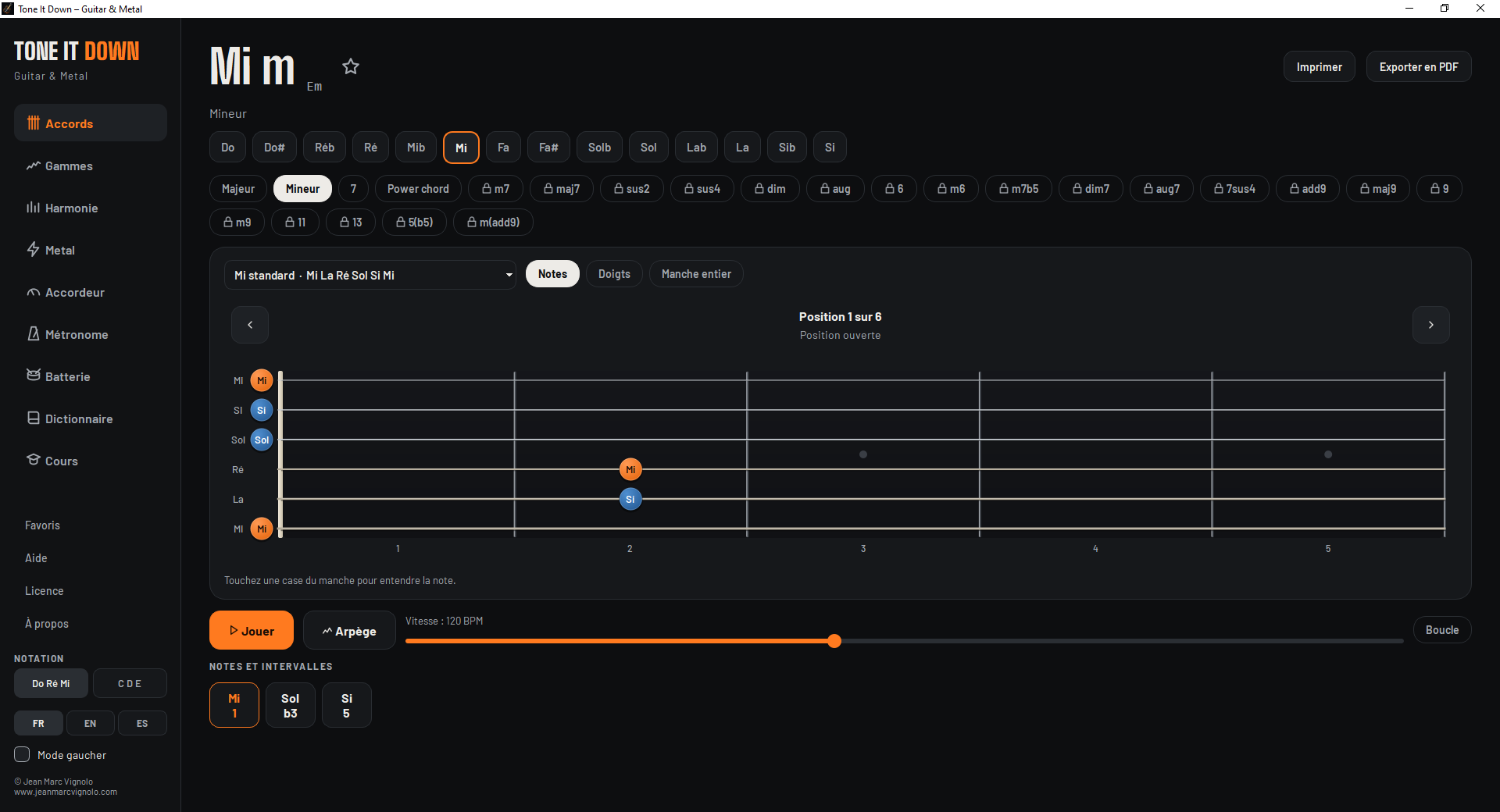Select the locked m(add9) chord type

pyautogui.click(x=493, y=223)
